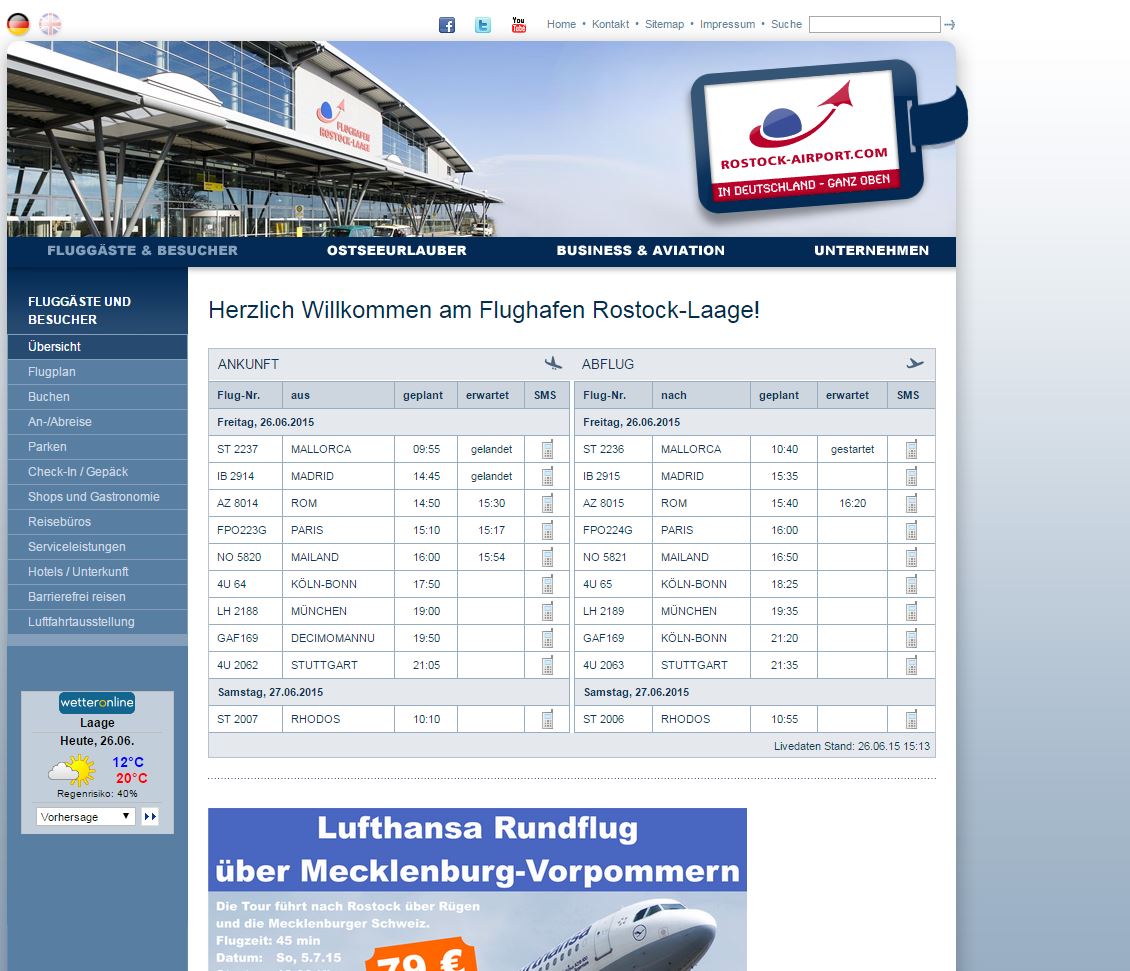Submit search with the arrow icon
This screenshot has width=1130, height=971.
click(950, 25)
